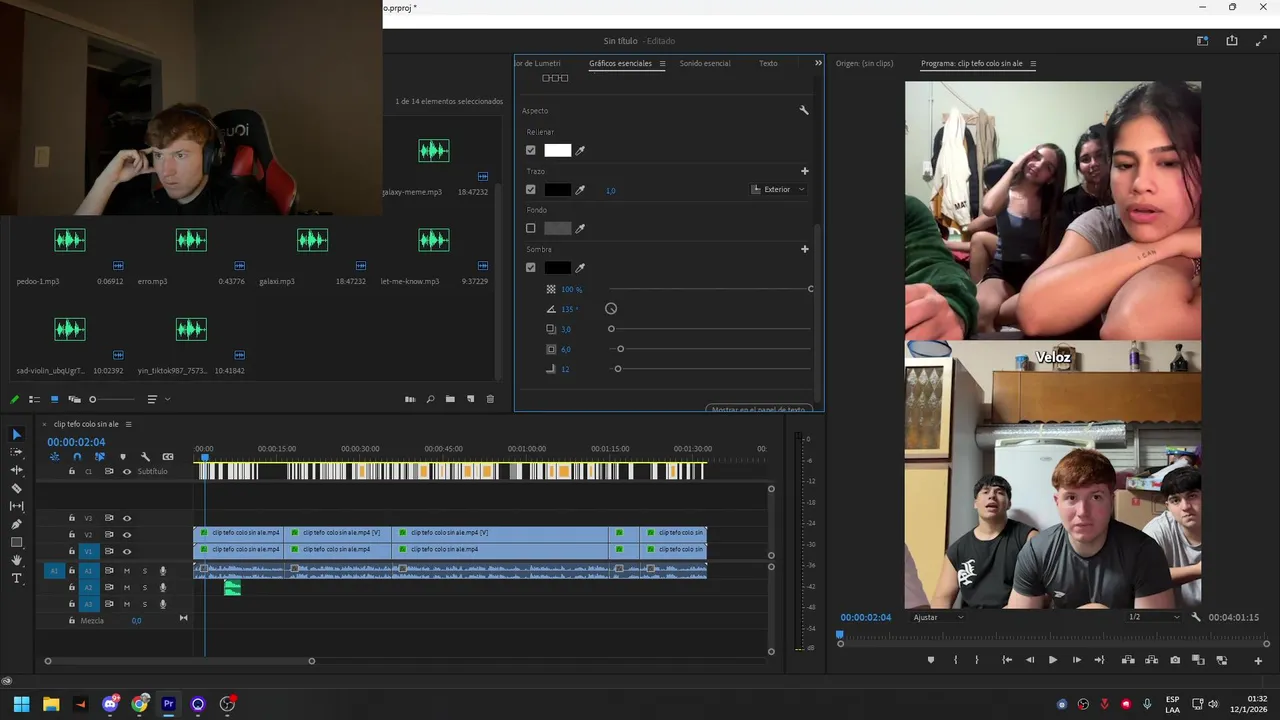Image resolution: width=1280 pixels, height=720 pixels.
Task: Click the Shadow color eyedropper
Action: [580, 267]
